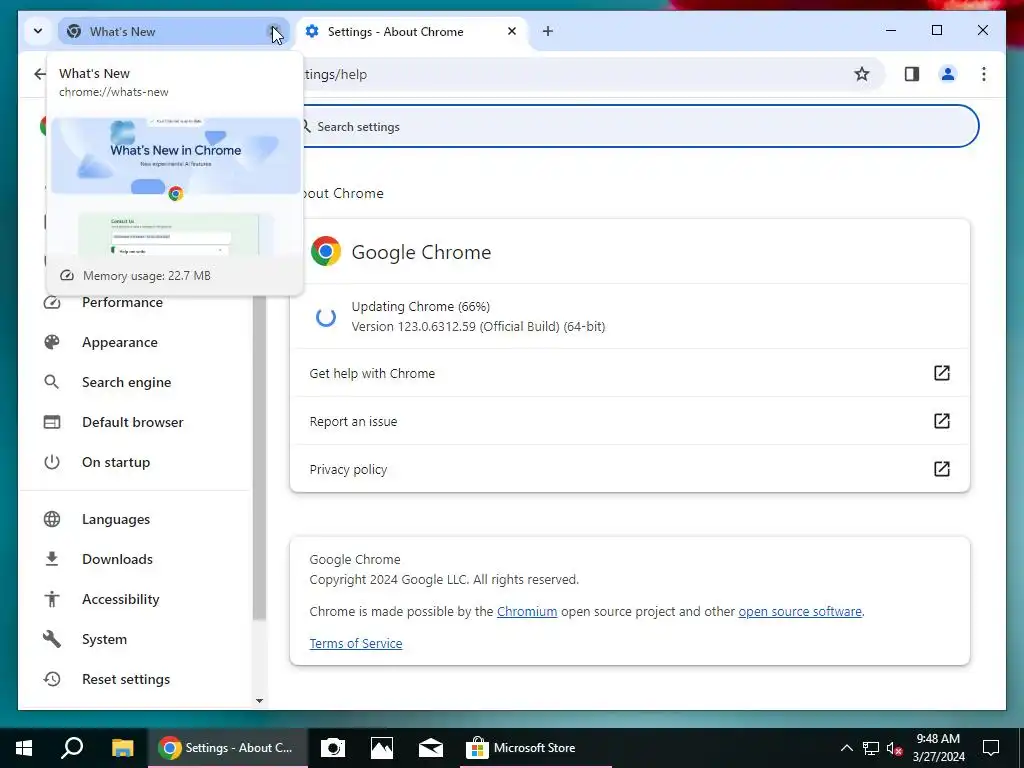
Task: Open the tab search dropdown arrow
Action: (x=38, y=31)
